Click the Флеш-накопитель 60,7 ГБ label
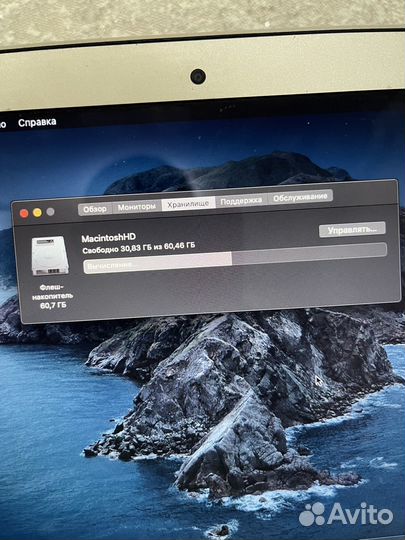Viewport: 405px width, 540px height. click(52, 296)
